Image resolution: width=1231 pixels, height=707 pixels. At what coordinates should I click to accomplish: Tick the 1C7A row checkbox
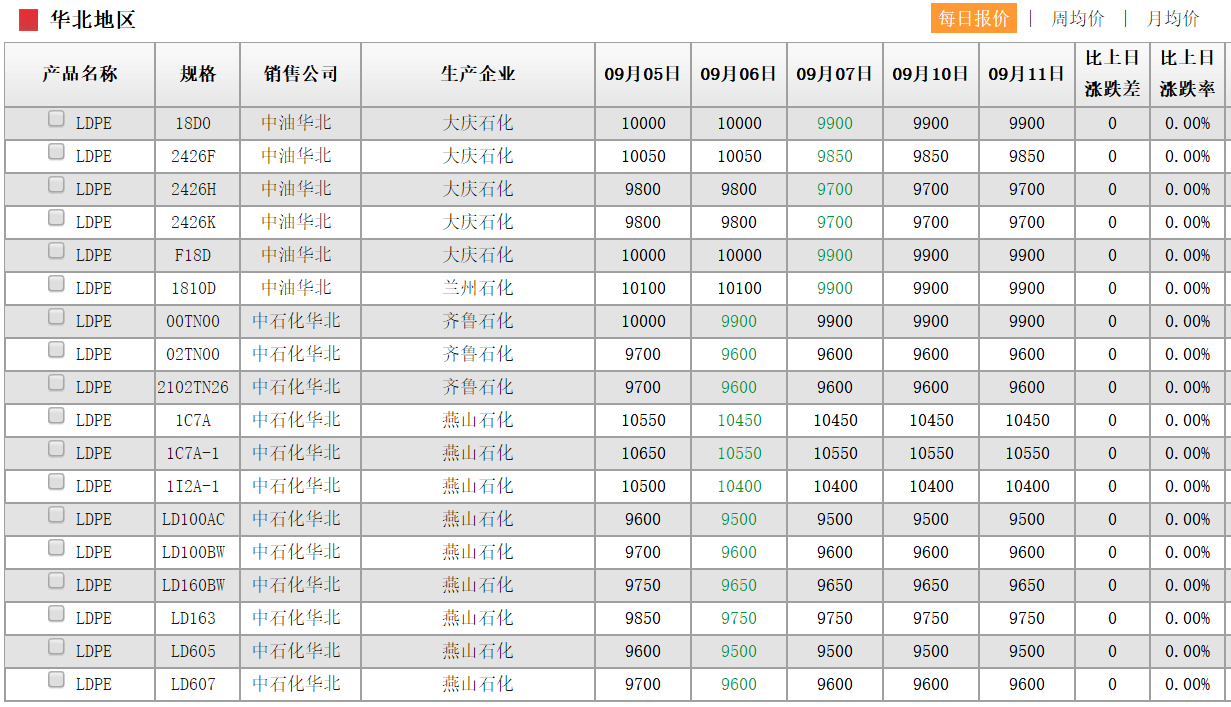point(57,416)
